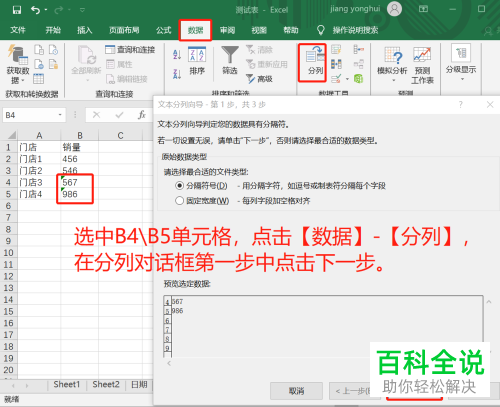Click cell containing 销量
Image resolution: width=500 pixels, height=407 pixels.
(80, 147)
